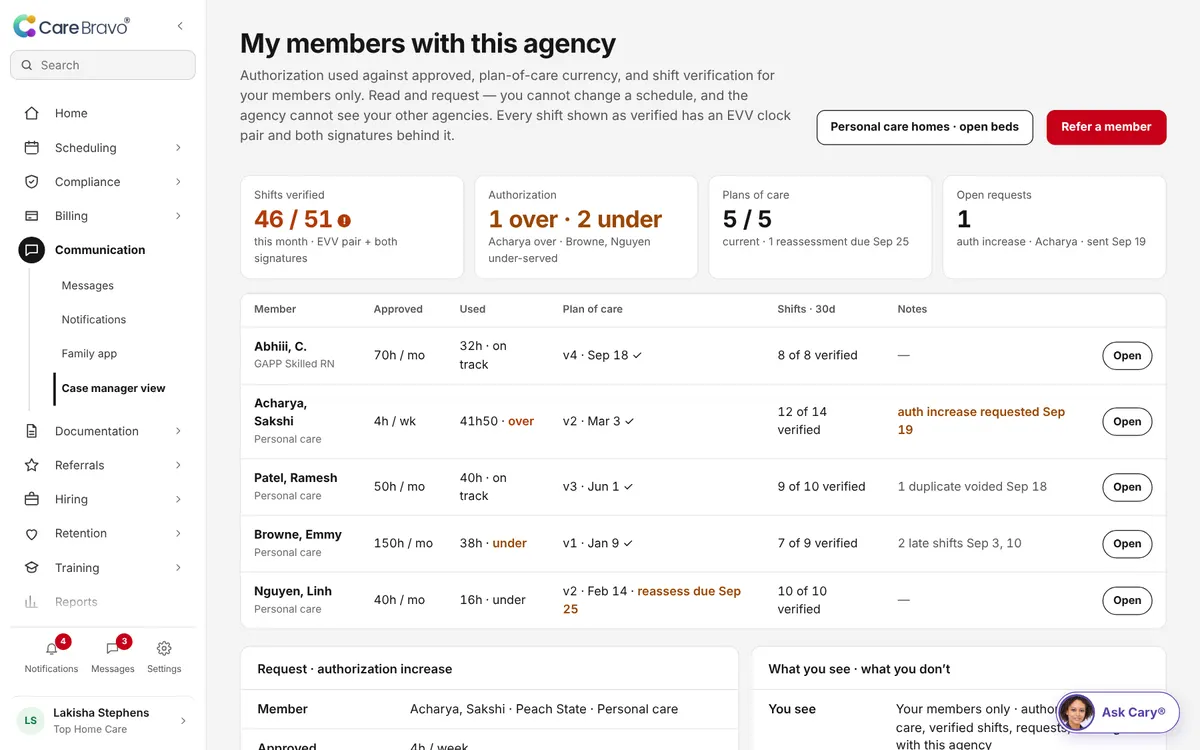
Task: Open Settings gear icon
Action: point(164,648)
